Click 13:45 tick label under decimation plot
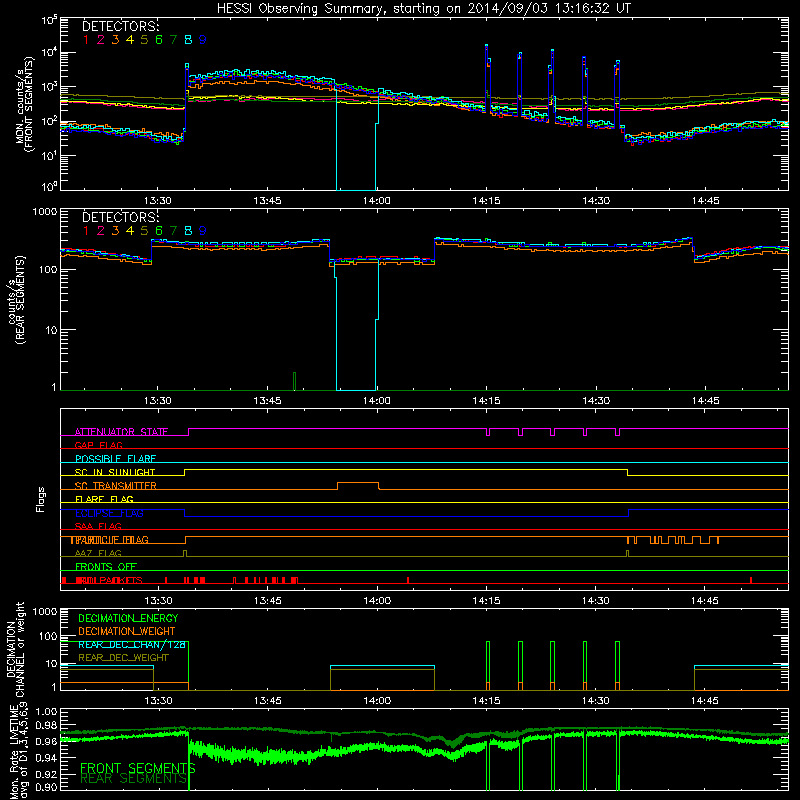Viewport: 800px width, 800px height. tap(267, 701)
